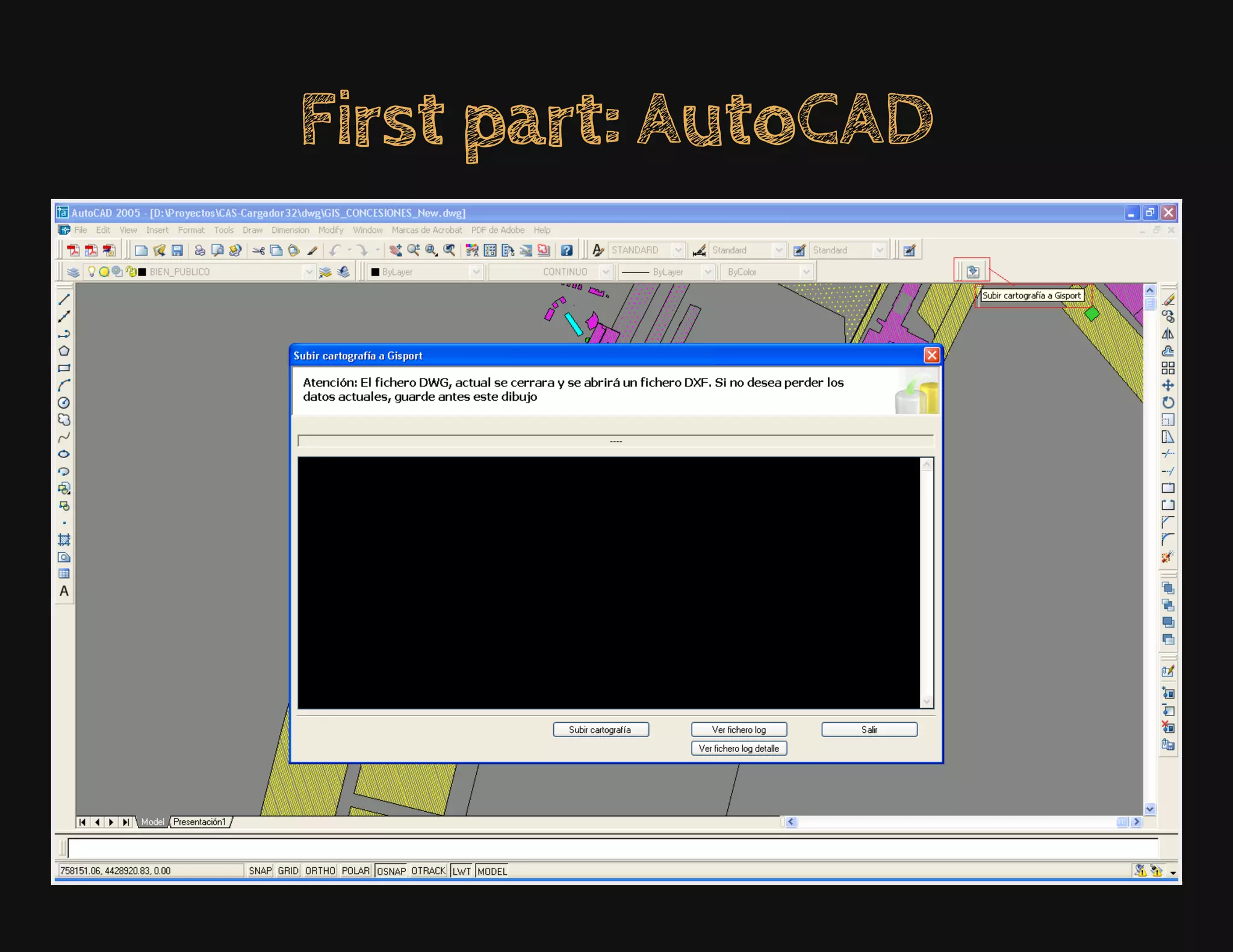Click the progress bar in upload dialog
Viewport: 1233px width, 952px height.
pyautogui.click(x=615, y=441)
